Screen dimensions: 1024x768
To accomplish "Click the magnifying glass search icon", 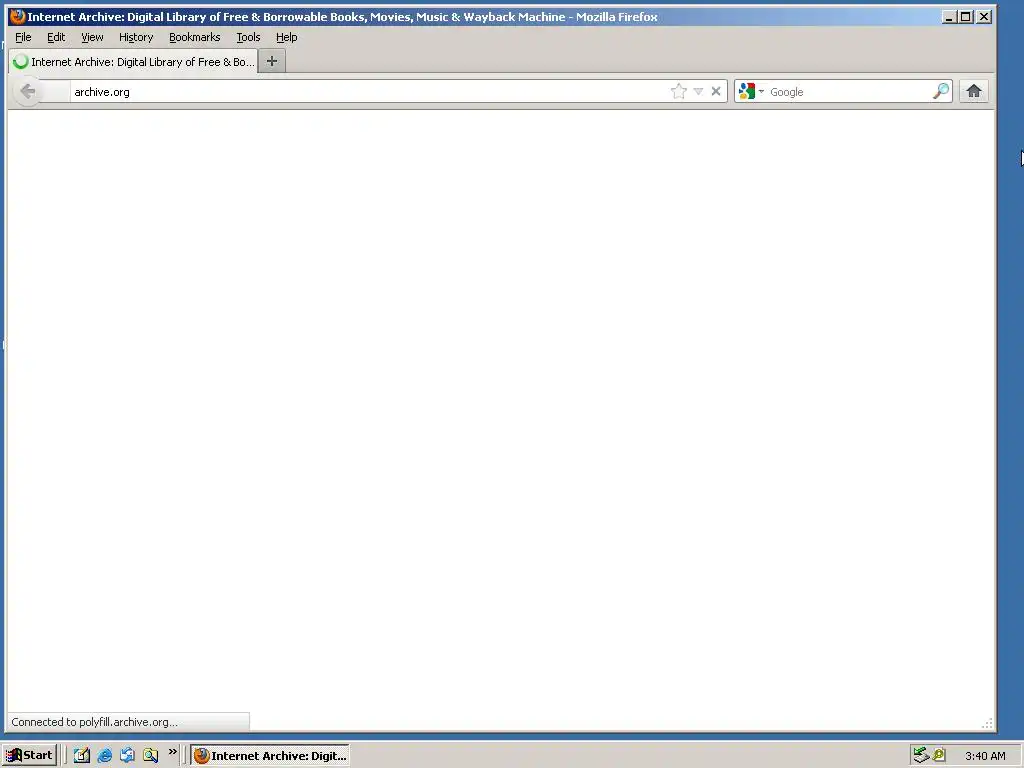I will tap(940, 91).
